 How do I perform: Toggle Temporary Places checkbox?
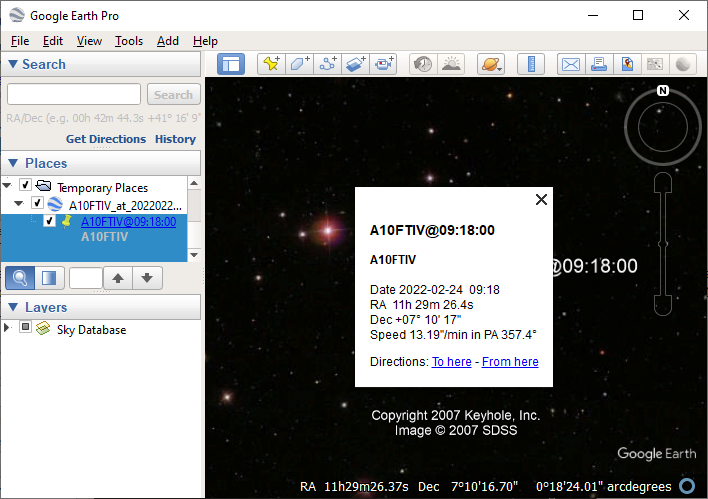click(25, 185)
